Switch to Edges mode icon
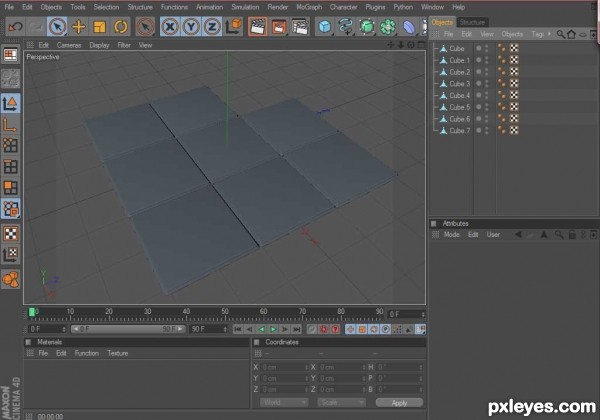This screenshot has width=600, height=420. pyautogui.click(x=10, y=167)
